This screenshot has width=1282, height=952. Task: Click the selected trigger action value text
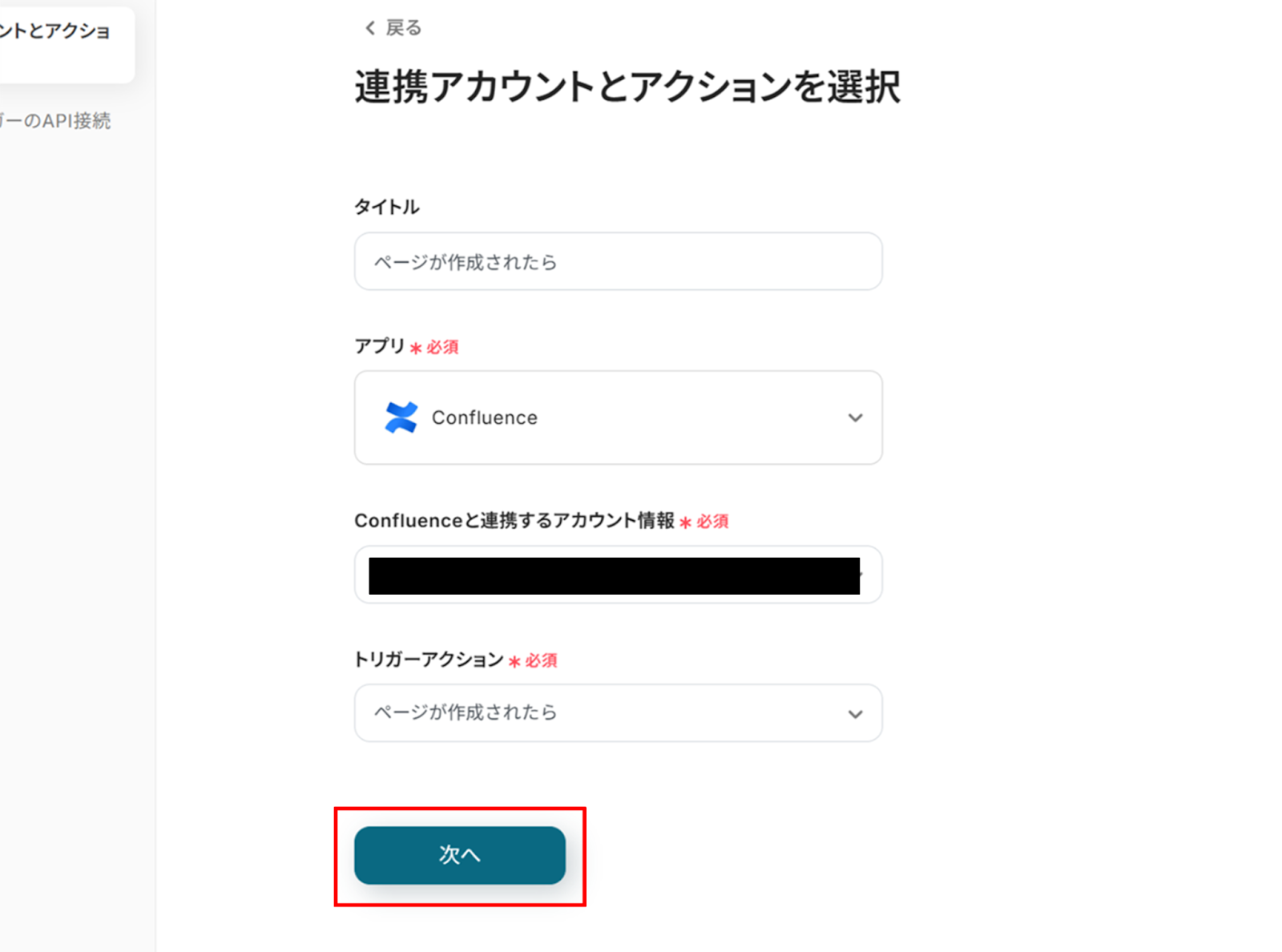(466, 712)
